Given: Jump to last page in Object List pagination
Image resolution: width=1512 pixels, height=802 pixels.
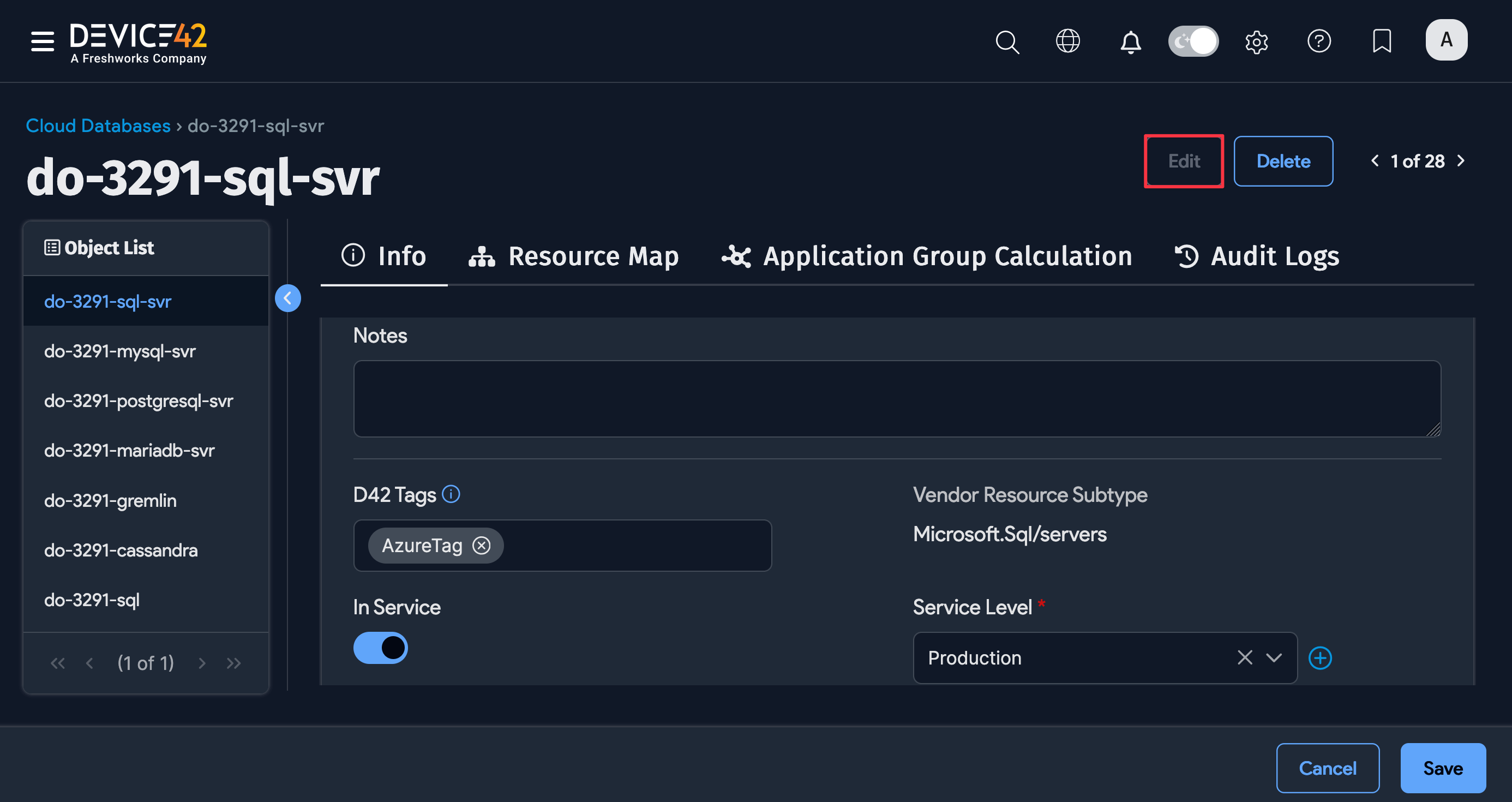Looking at the screenshot, I should [233, 663].
